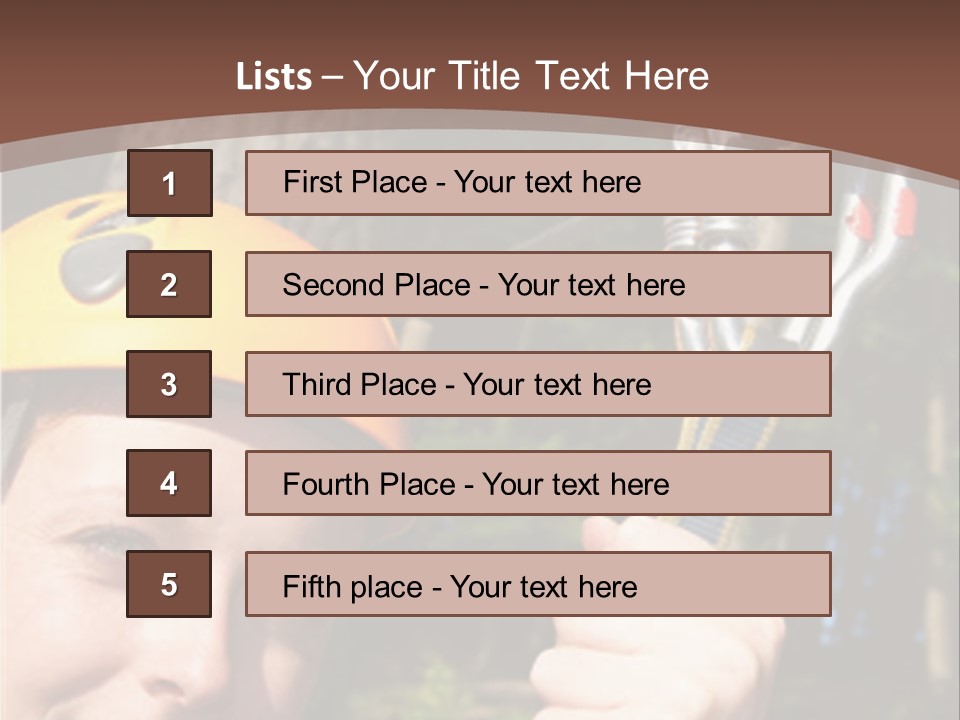Select the Second Place text box
The height and width of the screenshot is (720, 960).
pyautogui.click(x=538, y=284)
